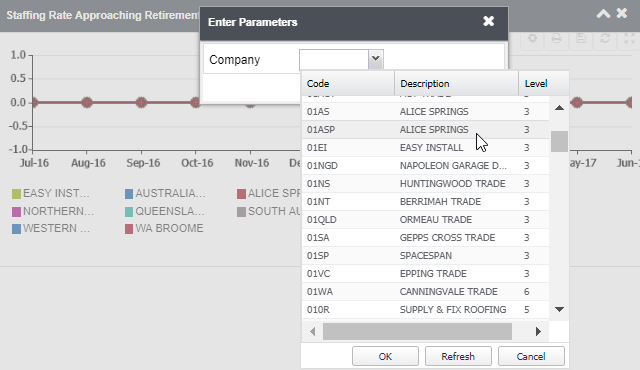The height and width of the screenshot is (370, 640).
Task: Click the Company input field
Action: (x=334, y=60)
